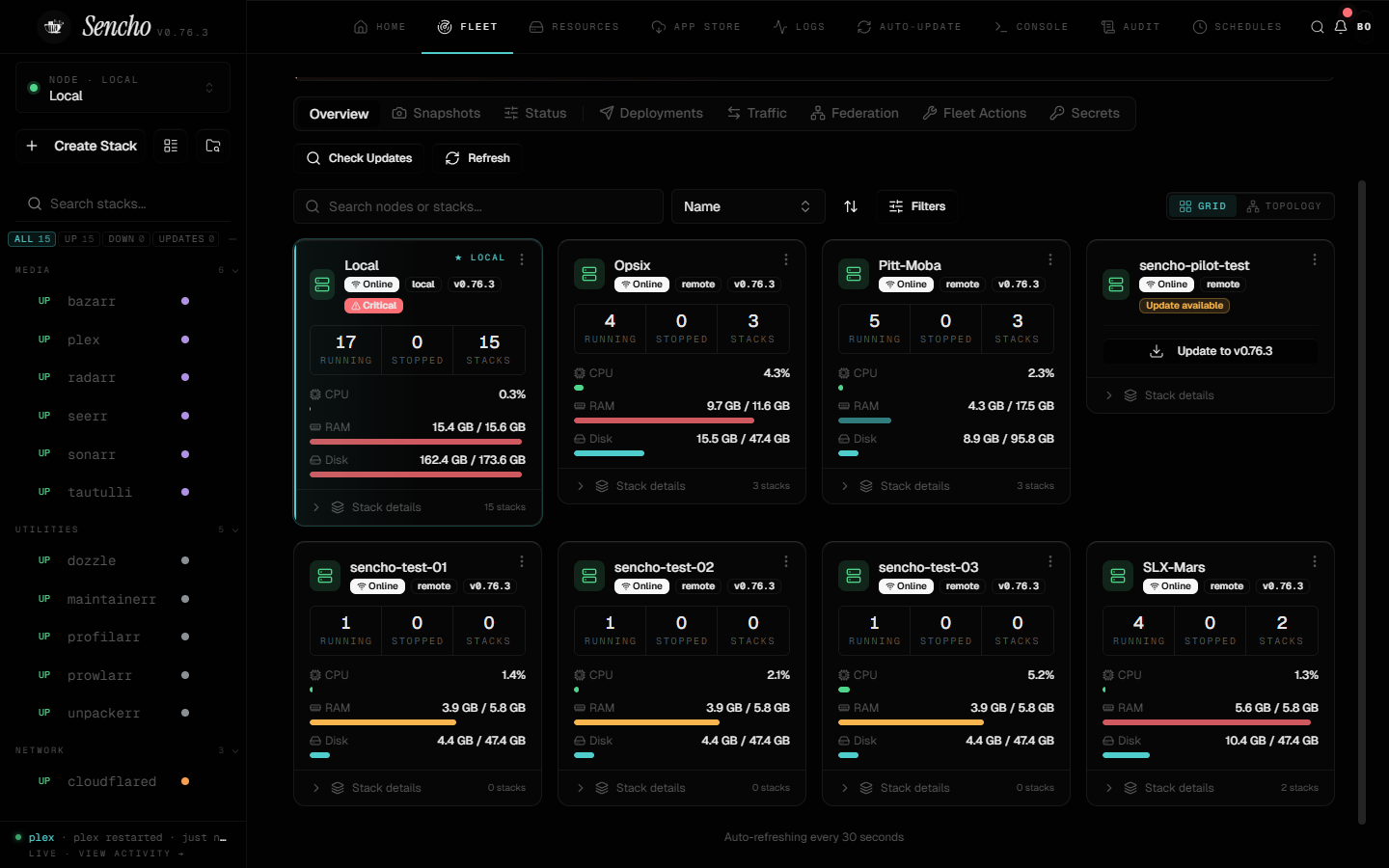Screen dimensions: 1389x868
Task: Click the Pitt-Moba server icon
Action: (854, 274)
